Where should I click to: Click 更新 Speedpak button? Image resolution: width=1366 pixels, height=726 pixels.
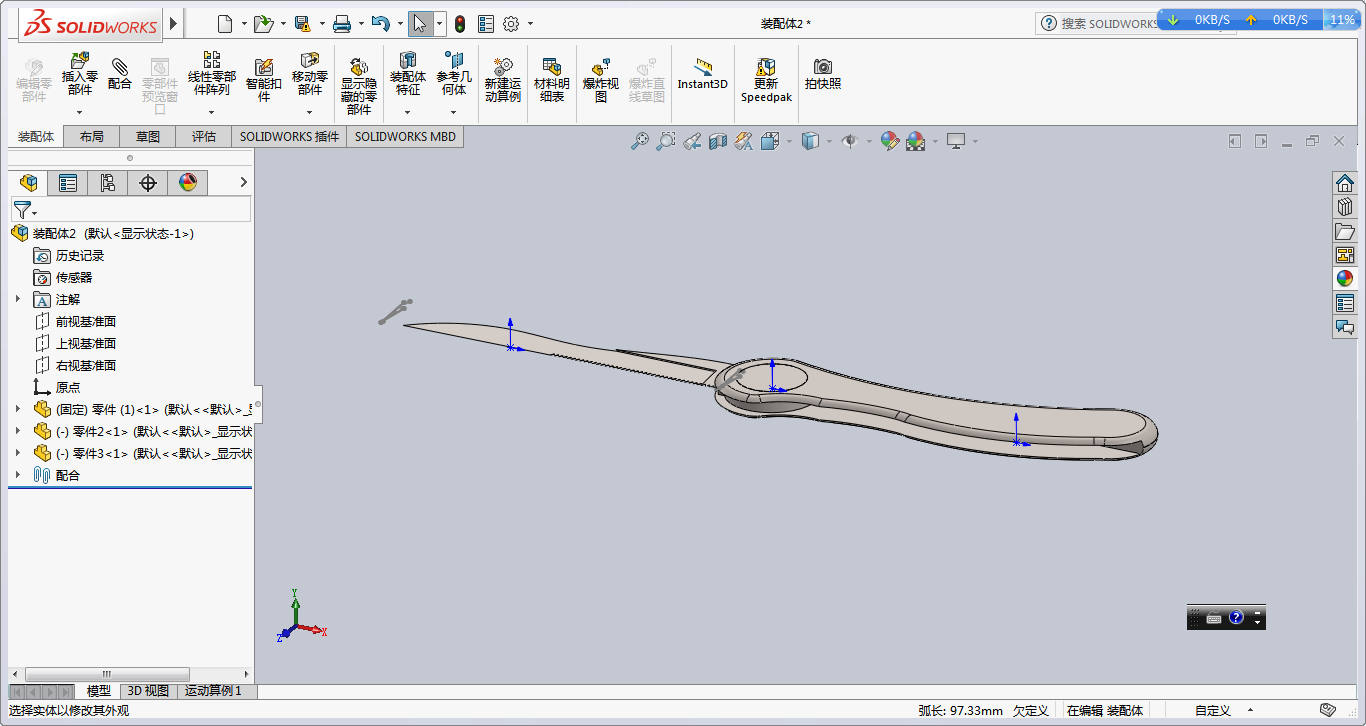pyautogui.click(x=766, y=80)
